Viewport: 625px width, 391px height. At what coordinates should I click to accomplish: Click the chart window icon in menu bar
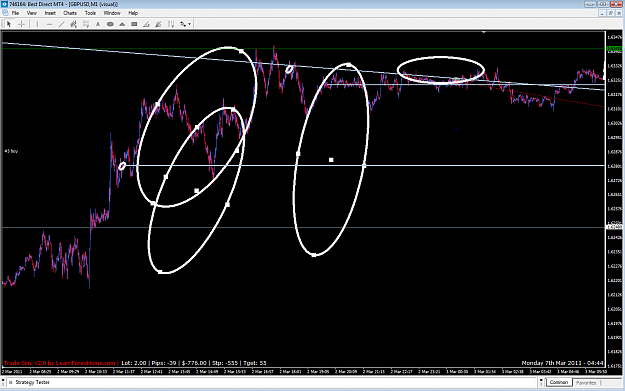coord(5,13)
